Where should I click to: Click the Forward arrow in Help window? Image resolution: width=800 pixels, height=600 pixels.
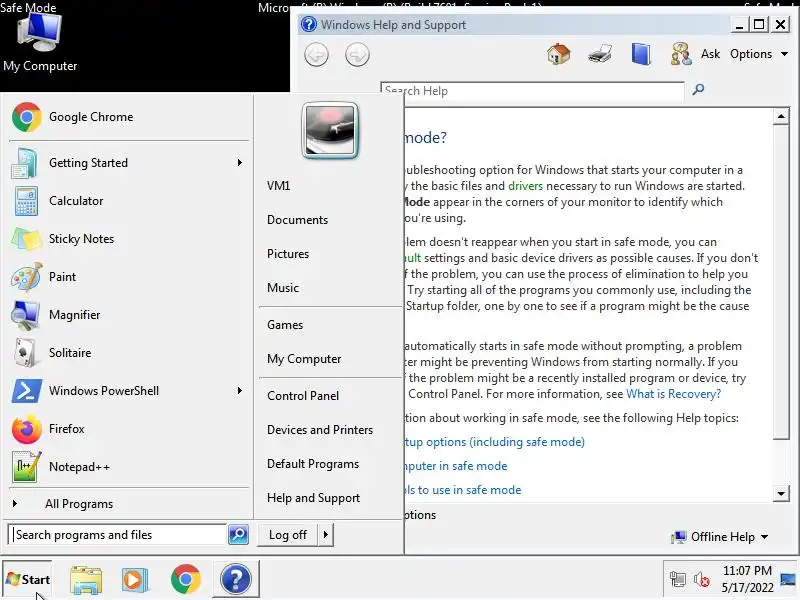tap(357, 55)
